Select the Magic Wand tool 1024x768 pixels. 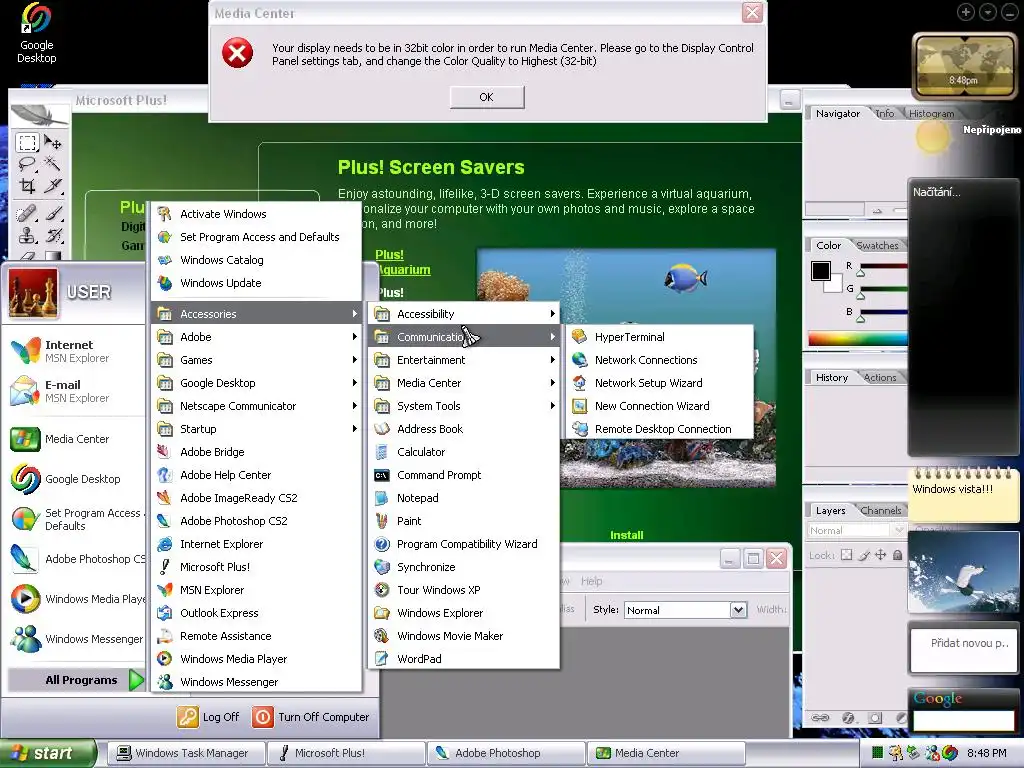point(53,163)
